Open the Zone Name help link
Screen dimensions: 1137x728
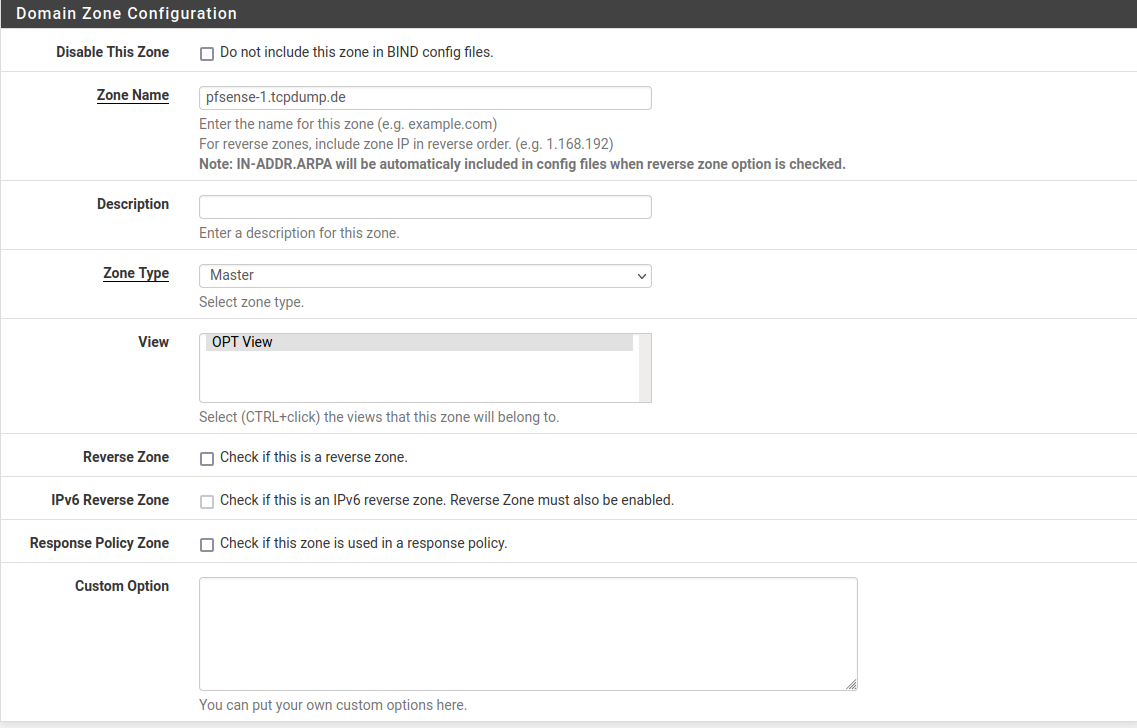pos(132,95)
